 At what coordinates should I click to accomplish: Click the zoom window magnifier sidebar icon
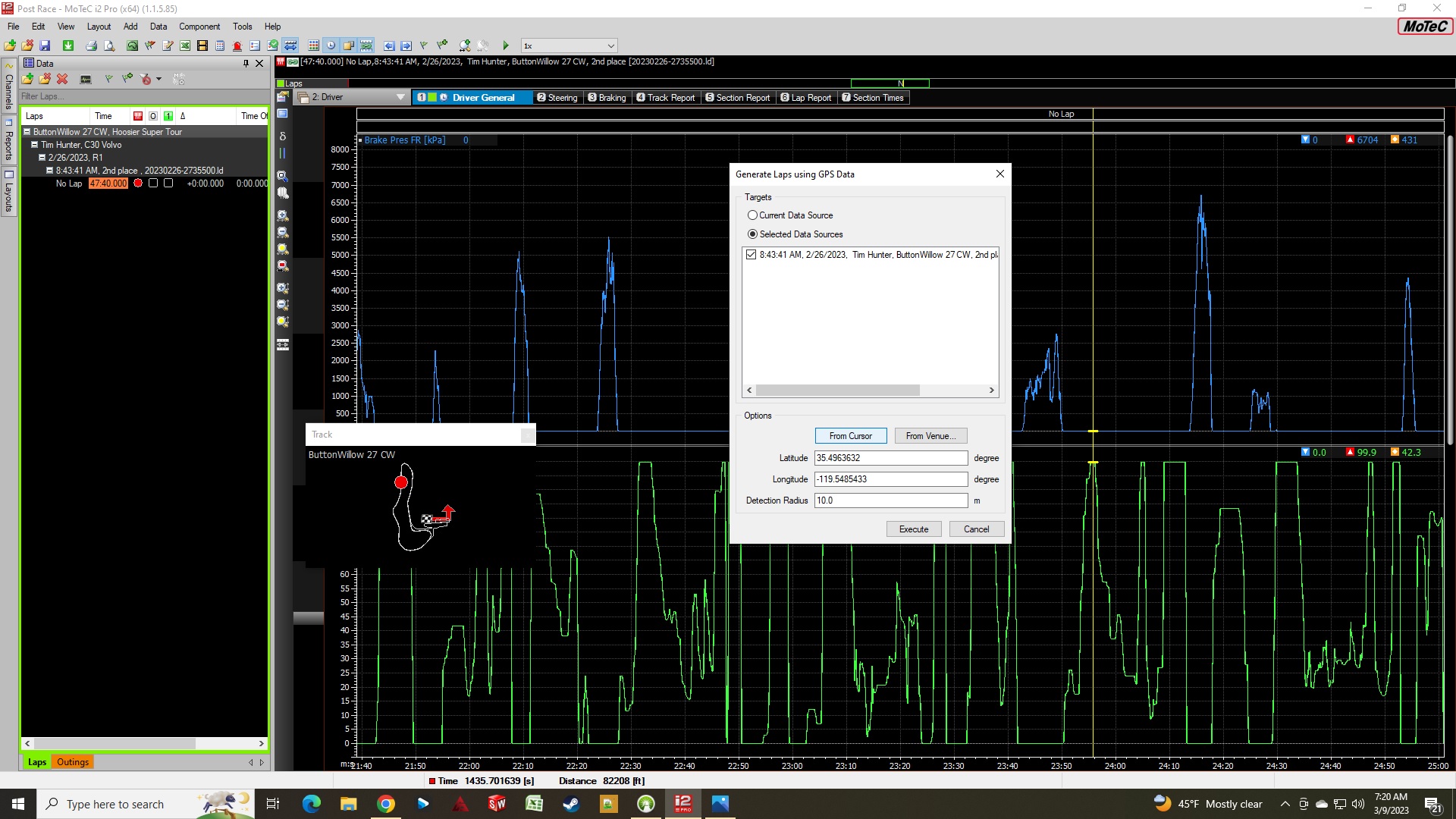point(283,176)
